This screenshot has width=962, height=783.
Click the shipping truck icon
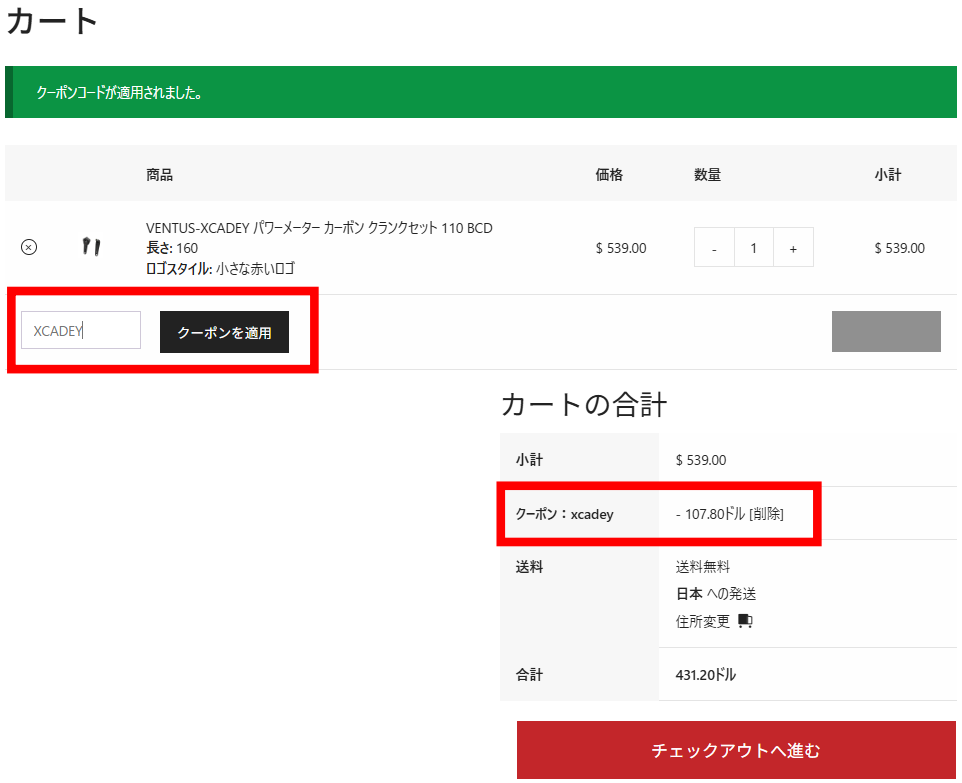(745, 621)
